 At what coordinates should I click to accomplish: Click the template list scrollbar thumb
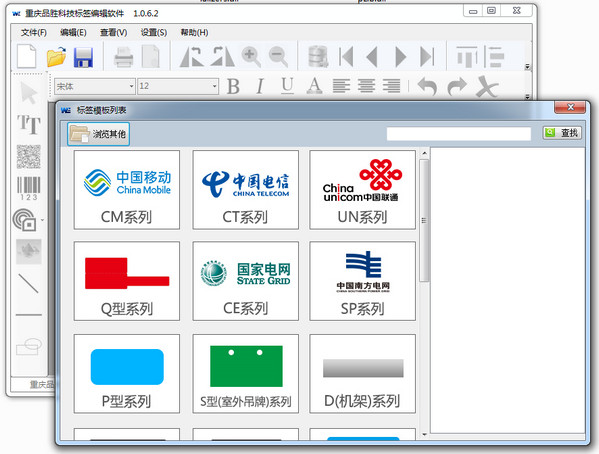tap(424, 221)
